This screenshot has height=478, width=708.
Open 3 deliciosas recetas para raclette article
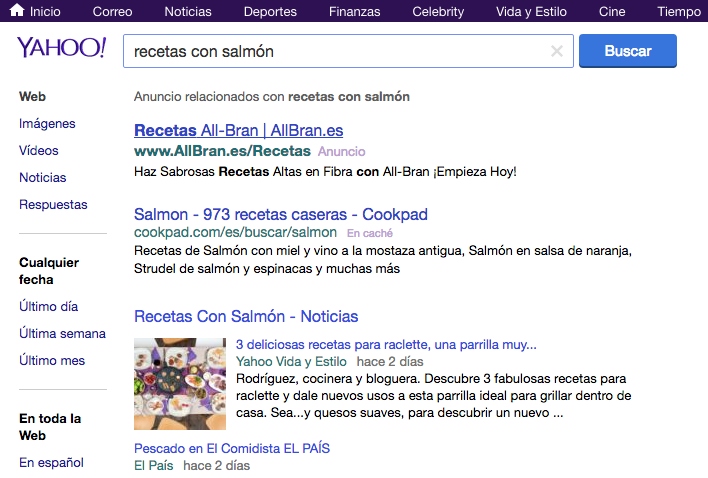pos(386,345)
